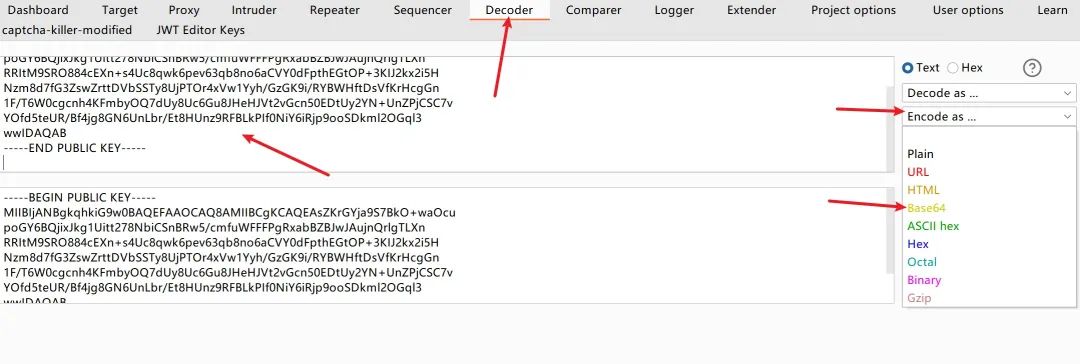
Task: Open the Logger tab
Action: (x=674, y=10)
